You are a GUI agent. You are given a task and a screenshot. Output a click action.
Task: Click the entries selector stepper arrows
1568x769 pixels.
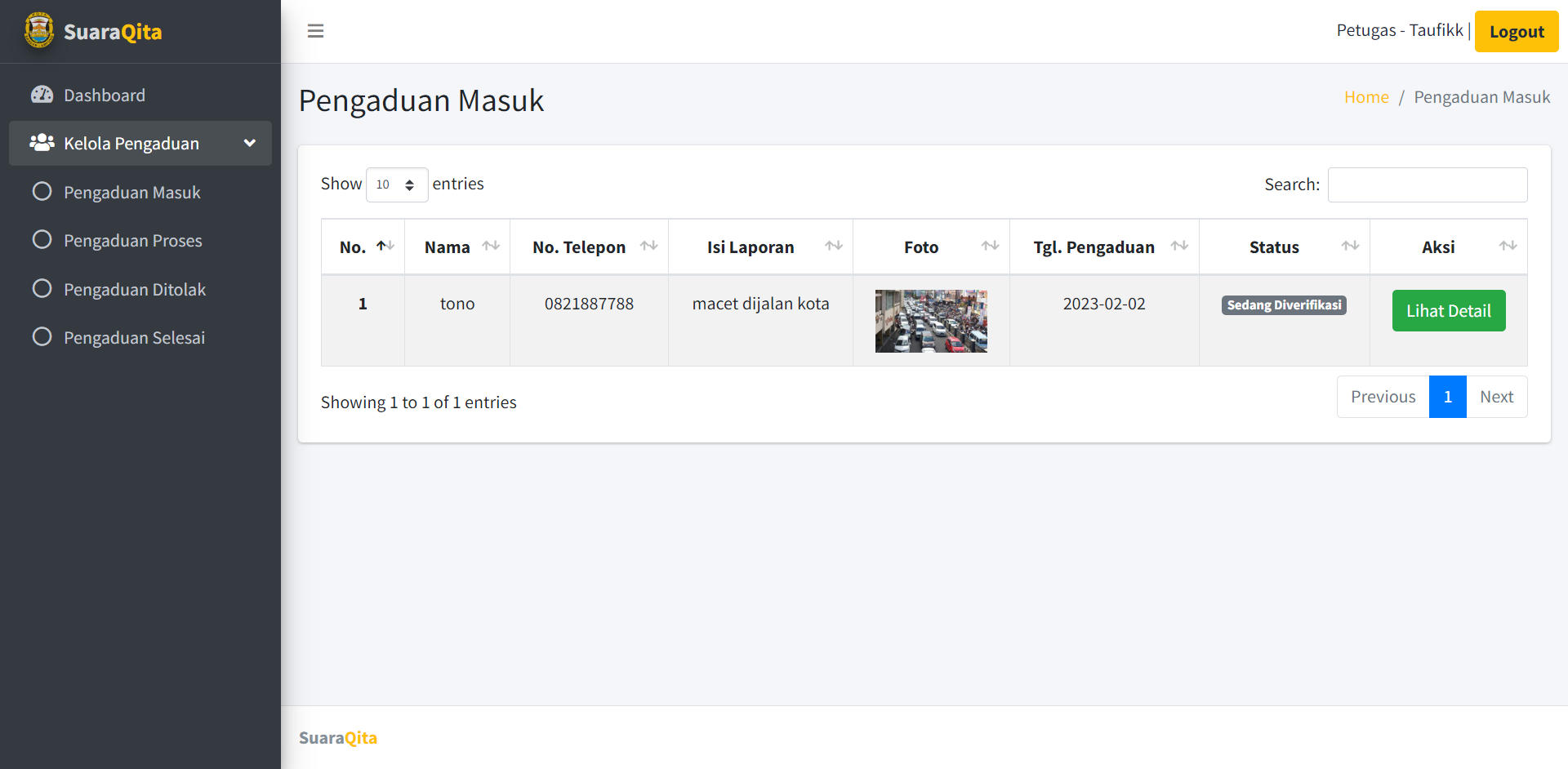[x=410, y=184]
